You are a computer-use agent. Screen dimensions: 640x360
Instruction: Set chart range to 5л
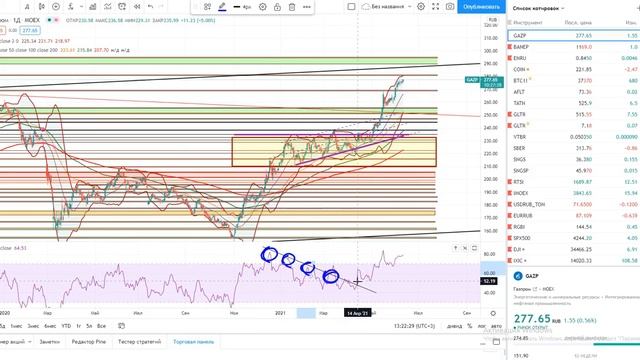point(89,326)
